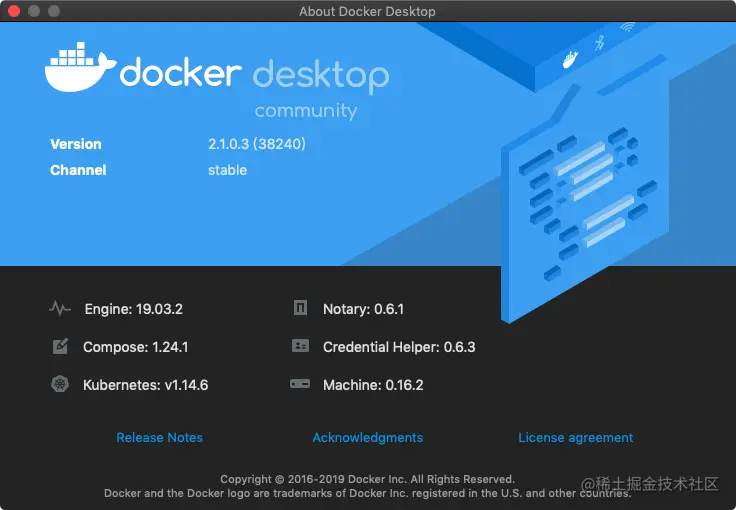This screenshot has width=736, height=510.
Task: Click the Credential Helper: 0.6.3 text
Action: click(399, 347)
